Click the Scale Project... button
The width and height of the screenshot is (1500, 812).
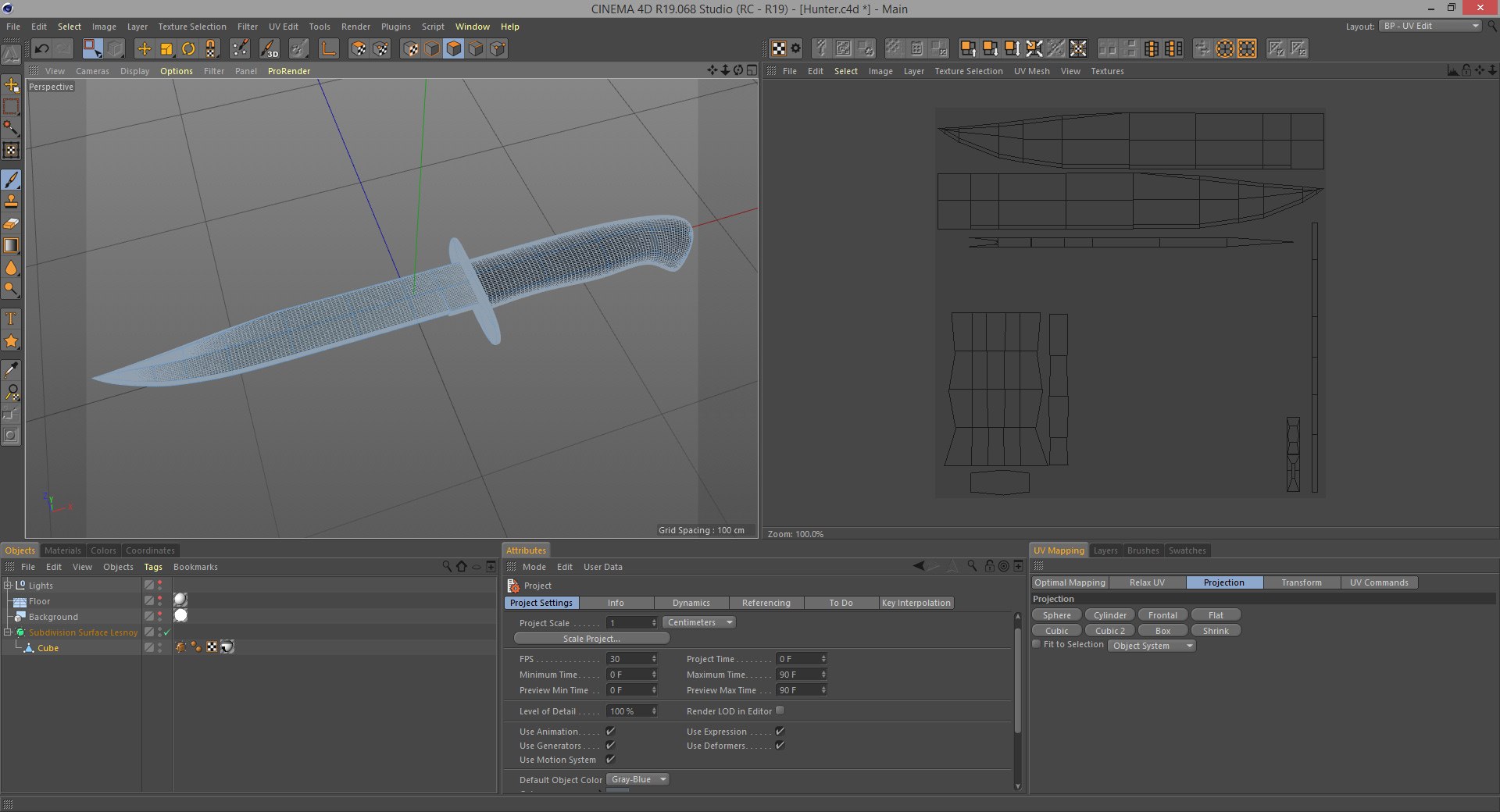(x=591, y=639)
